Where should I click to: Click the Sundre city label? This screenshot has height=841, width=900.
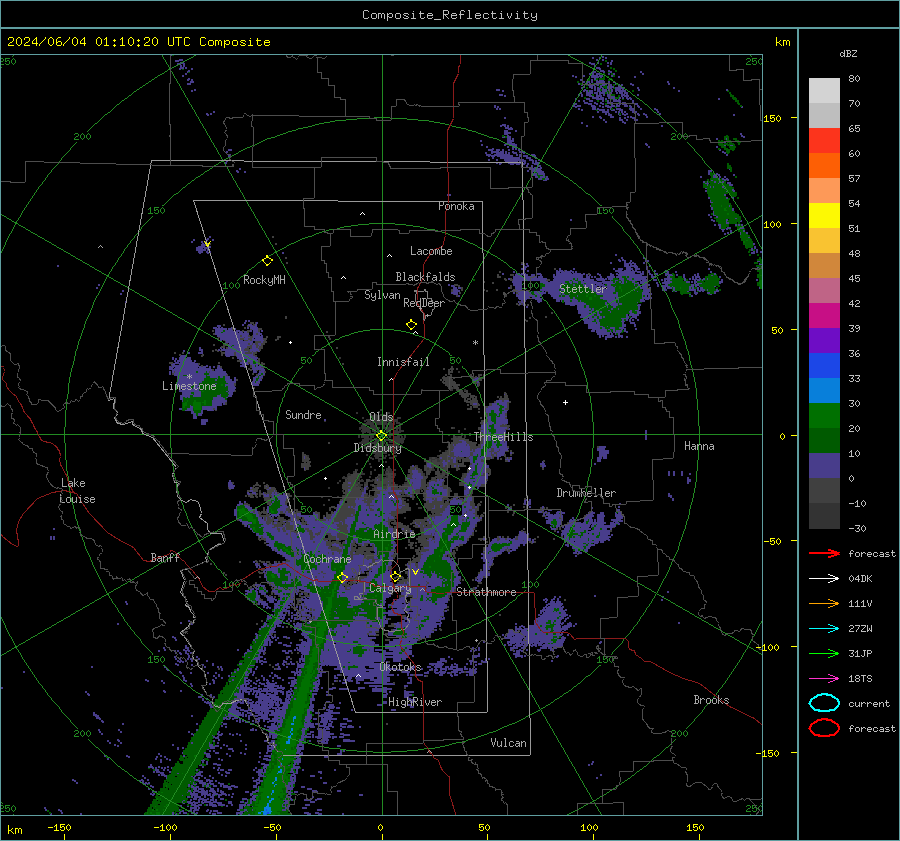pyautogui.click(x=303, y=414)
